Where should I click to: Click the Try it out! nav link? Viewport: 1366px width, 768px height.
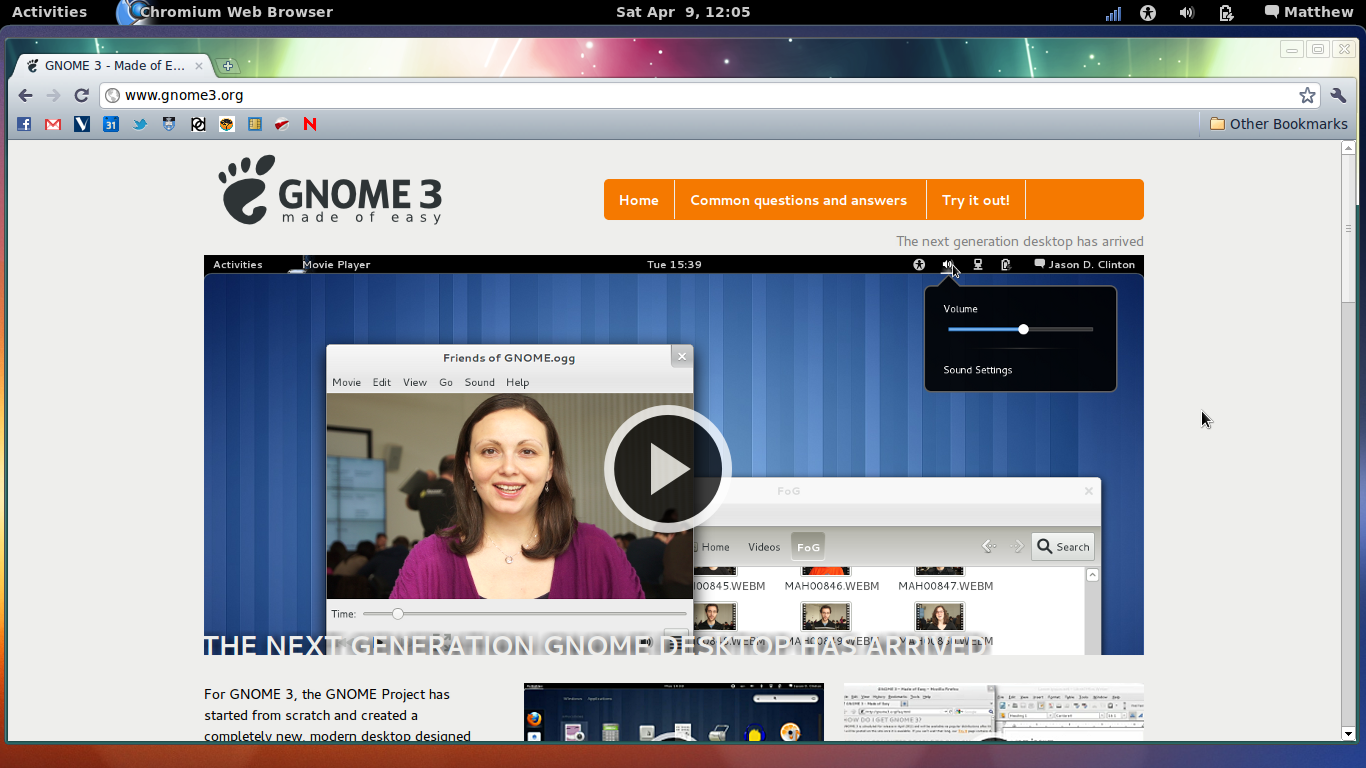click(975, 200)
